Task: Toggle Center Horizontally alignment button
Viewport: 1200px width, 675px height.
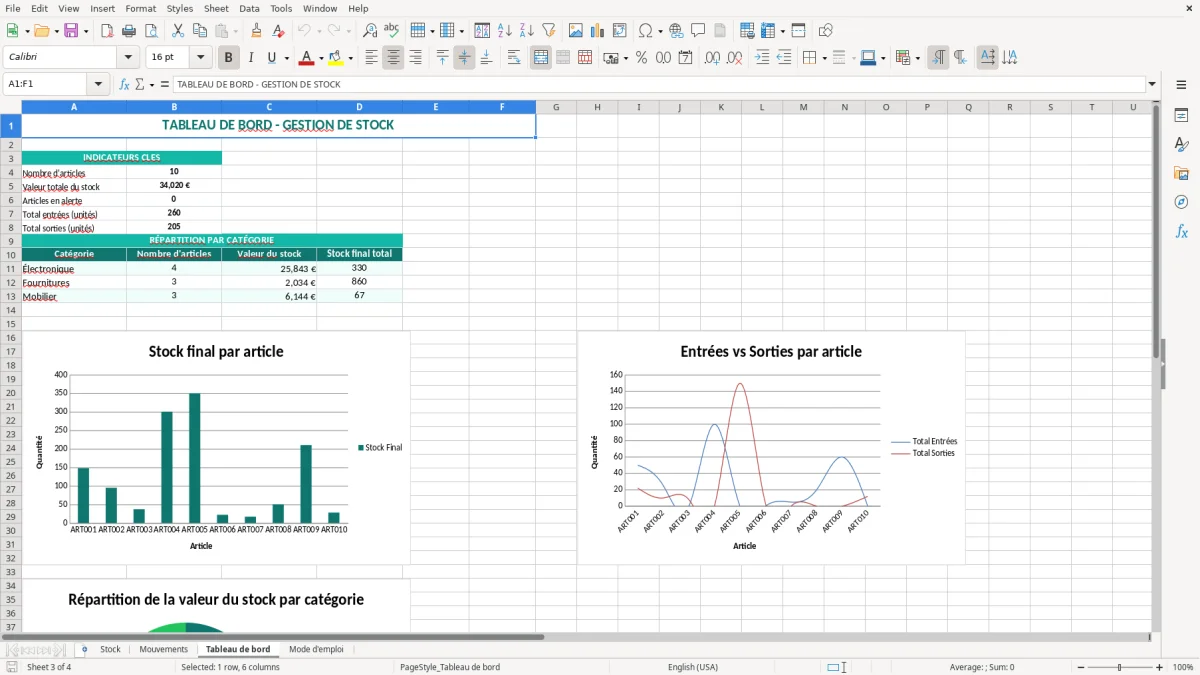Action: [393, 58]
